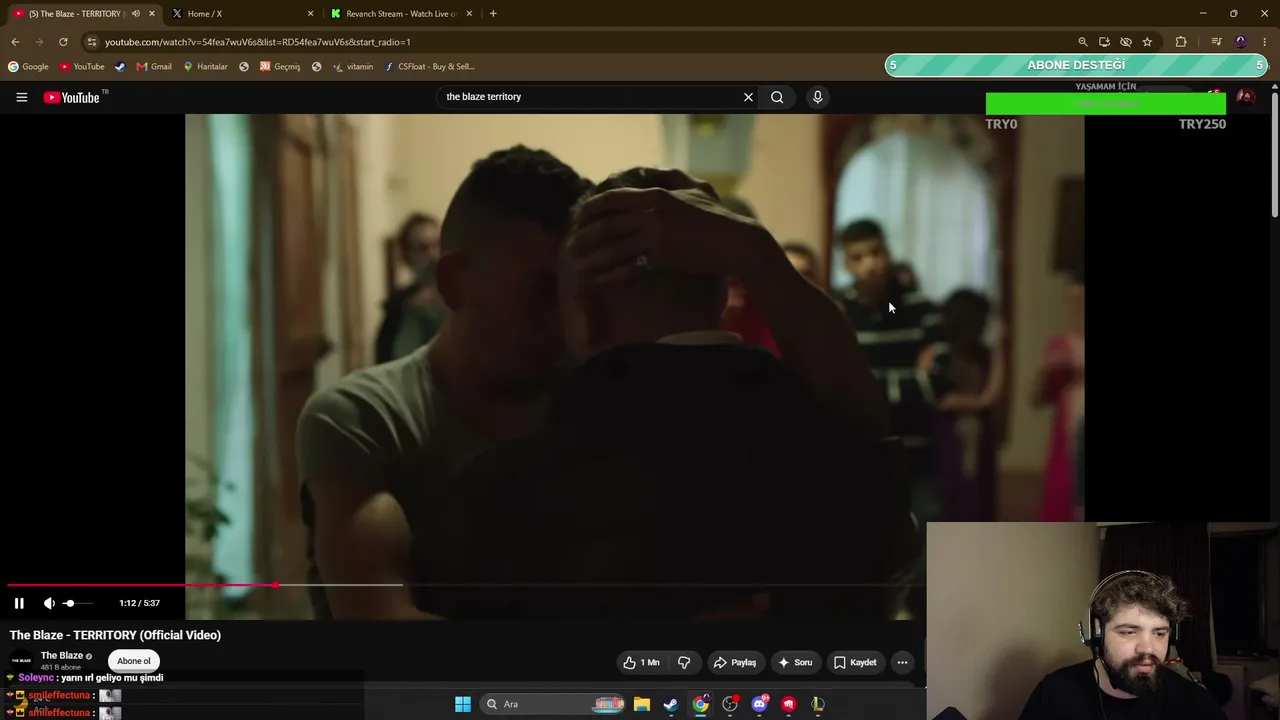Open the Paylaş share dialog
The width and height of the screenshot is (1280, 720).
pos(735,662)
